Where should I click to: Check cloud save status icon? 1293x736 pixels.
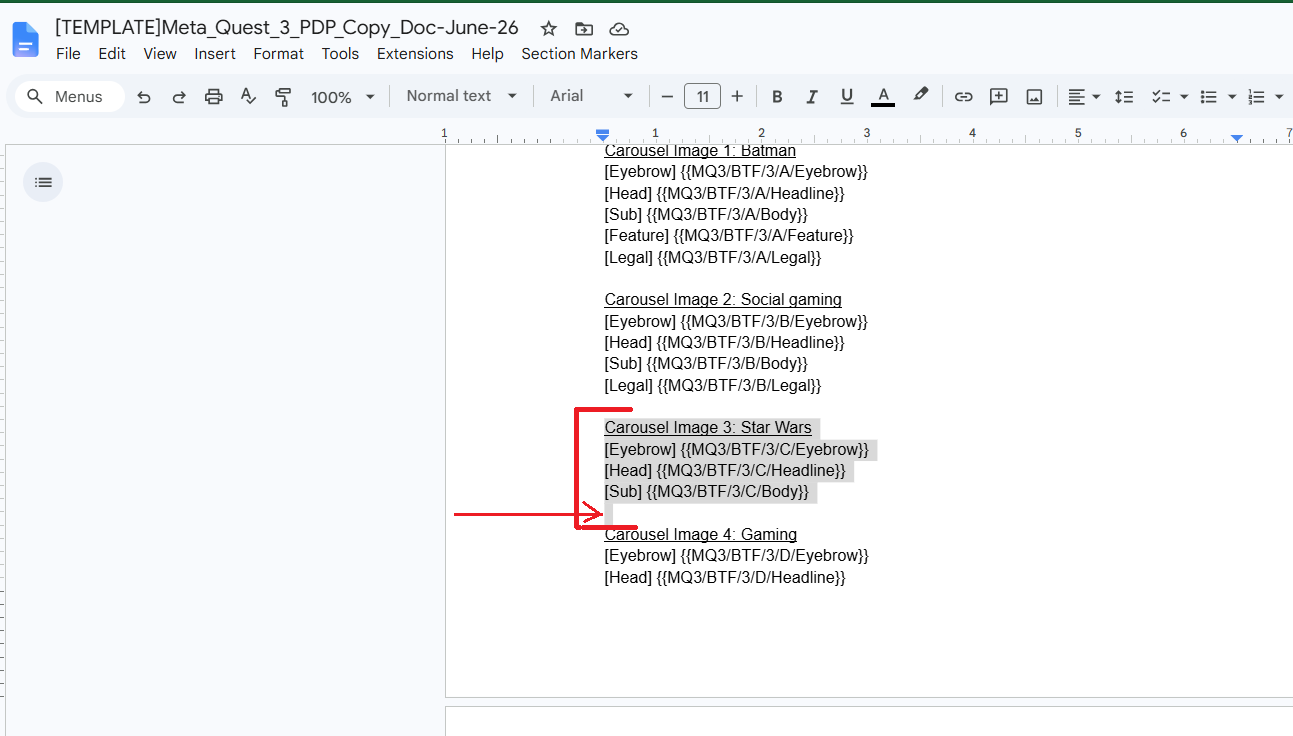click(x=619, y=28)
